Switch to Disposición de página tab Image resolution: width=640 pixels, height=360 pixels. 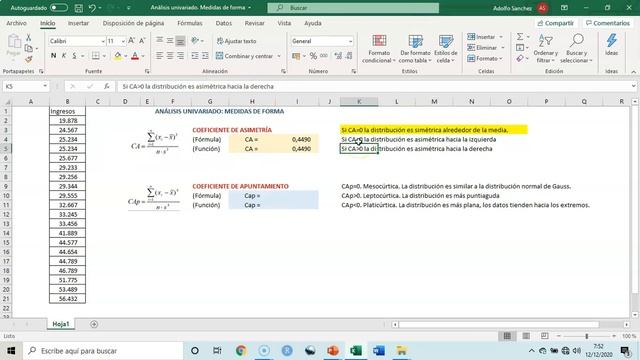[133, 23]
